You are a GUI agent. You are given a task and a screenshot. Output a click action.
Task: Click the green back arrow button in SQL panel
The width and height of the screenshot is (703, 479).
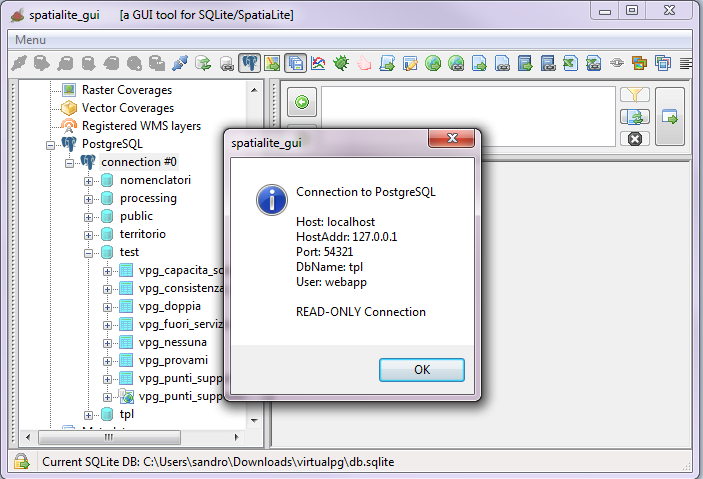pos(302,102)
